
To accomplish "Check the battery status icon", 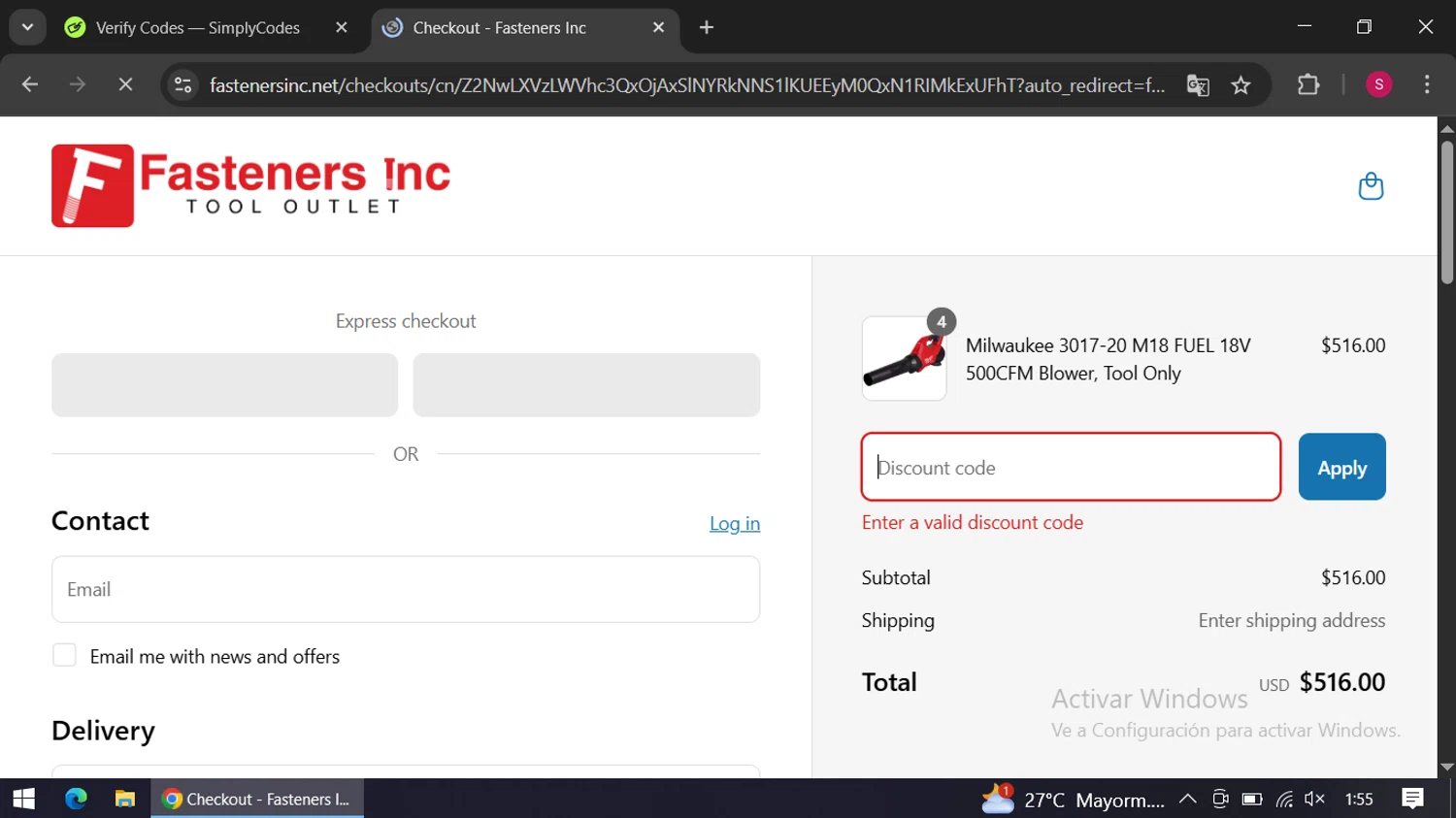I will pyautogui.click(x=1252, y=800).
